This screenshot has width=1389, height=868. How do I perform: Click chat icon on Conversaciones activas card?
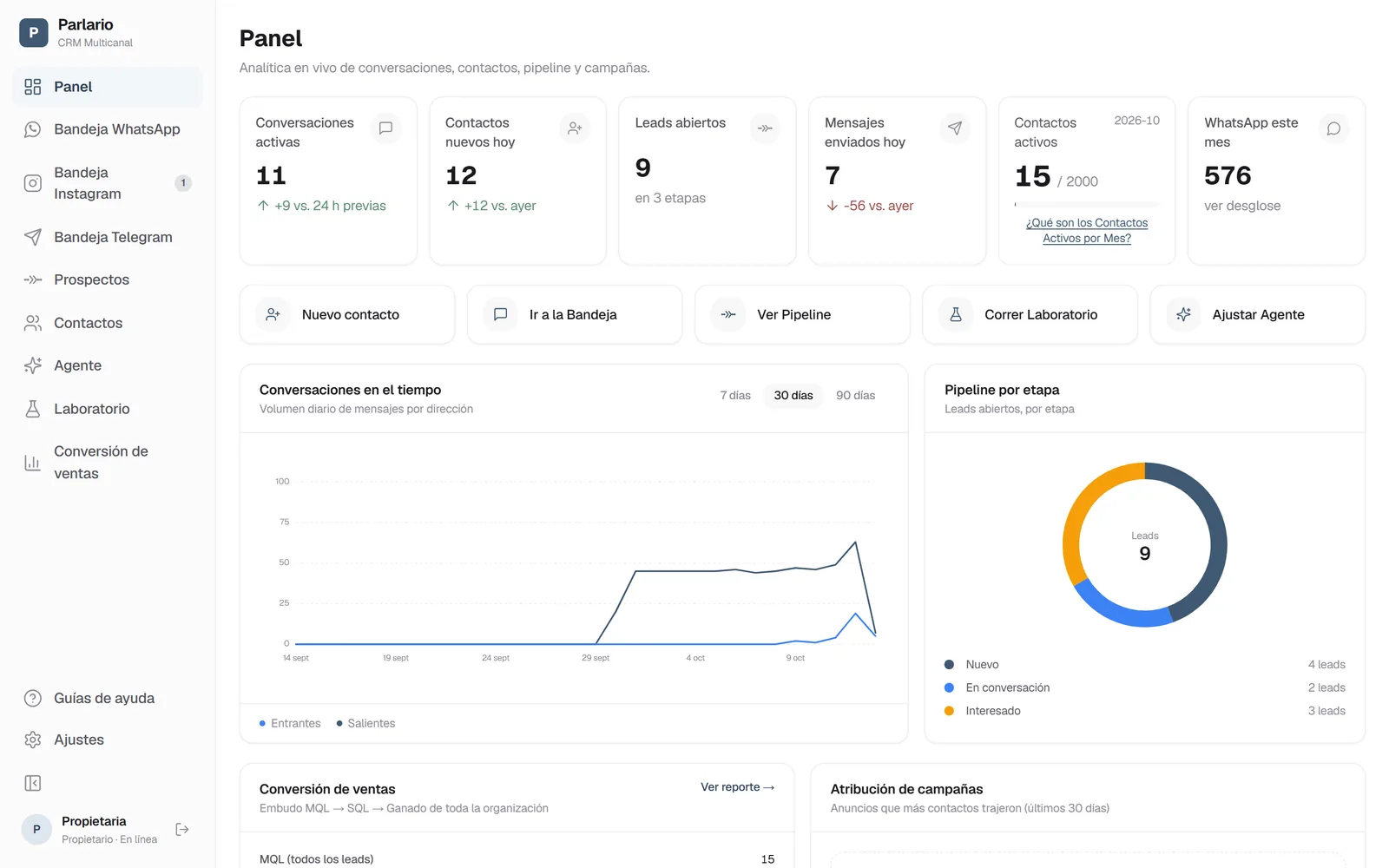click(386, 128)
